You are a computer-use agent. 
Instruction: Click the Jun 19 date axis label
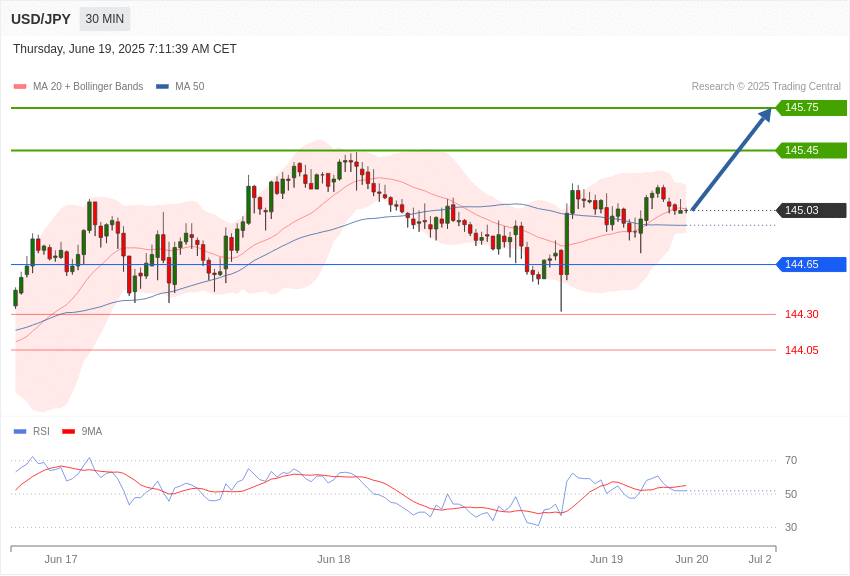coord(606,559)
